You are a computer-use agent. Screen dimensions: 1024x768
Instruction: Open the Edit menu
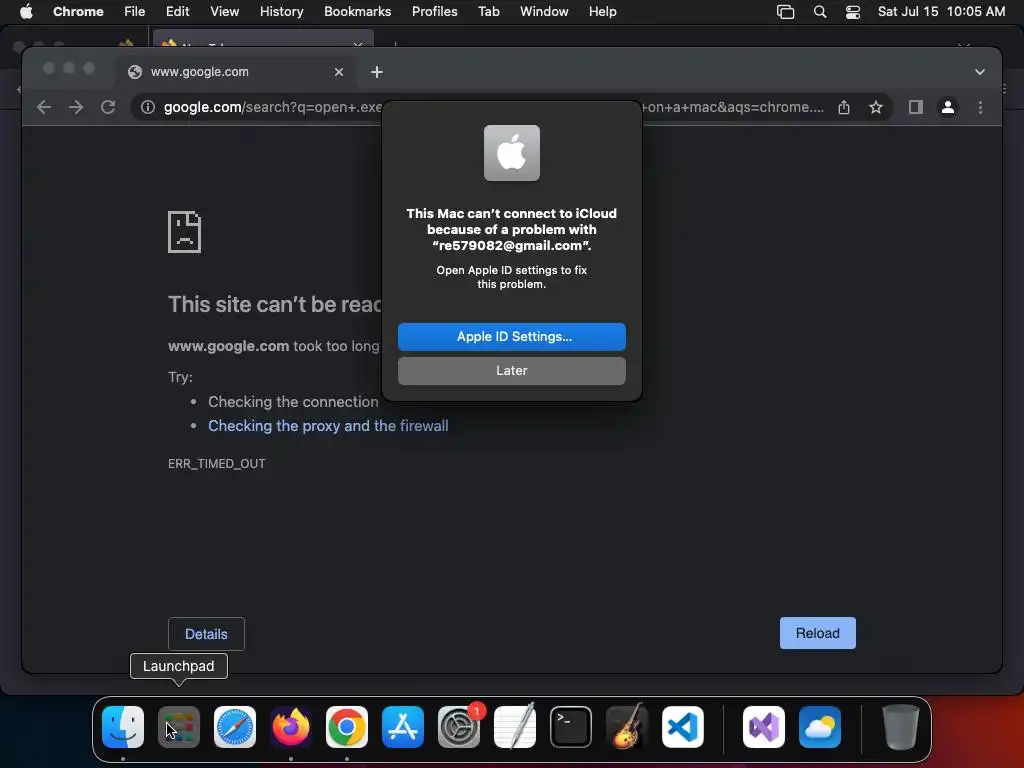(x=177, y=12)
